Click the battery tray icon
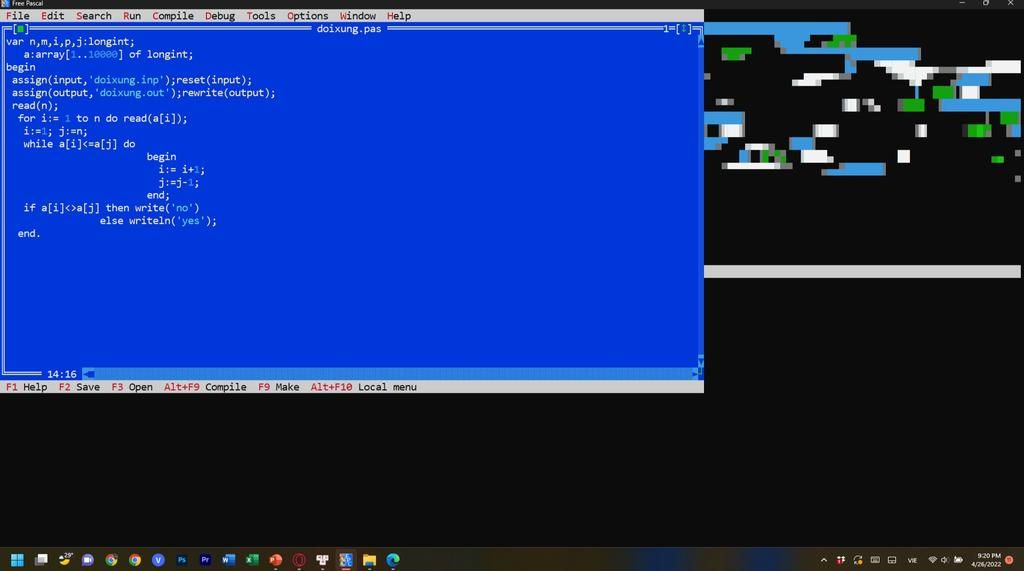1024x571 pixels. (958, 560)
